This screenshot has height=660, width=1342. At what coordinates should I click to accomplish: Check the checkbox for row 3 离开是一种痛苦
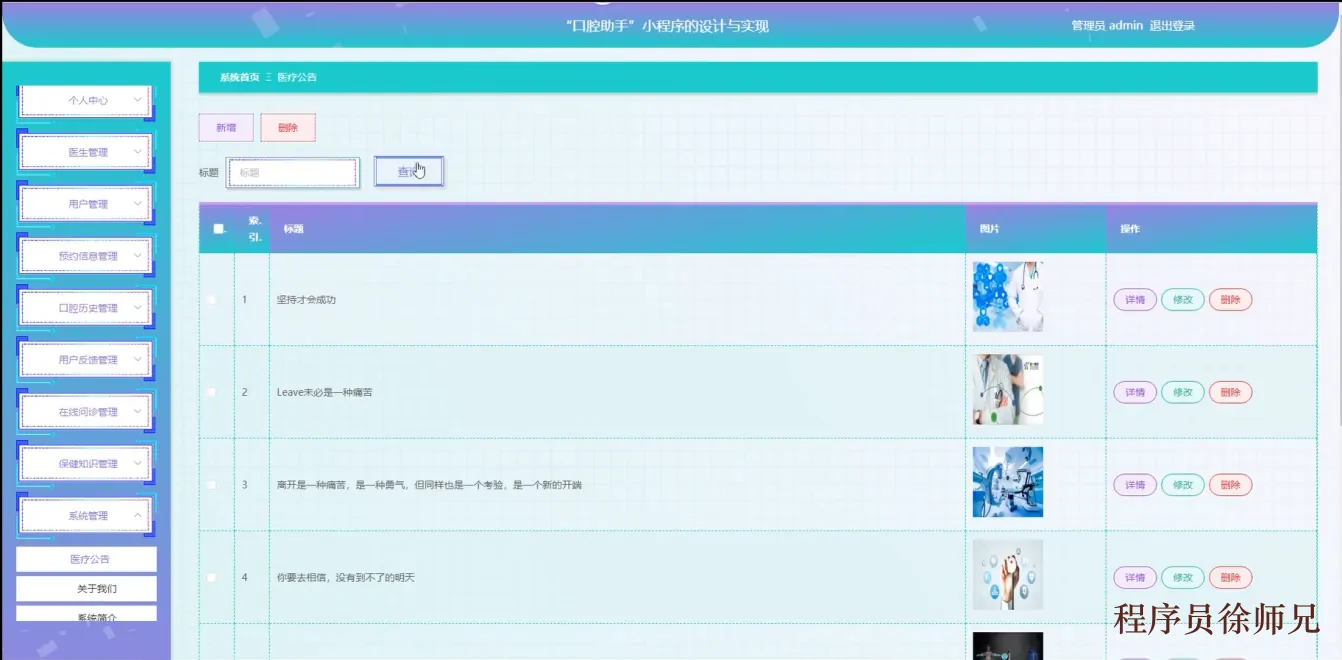tap(211, 485)
